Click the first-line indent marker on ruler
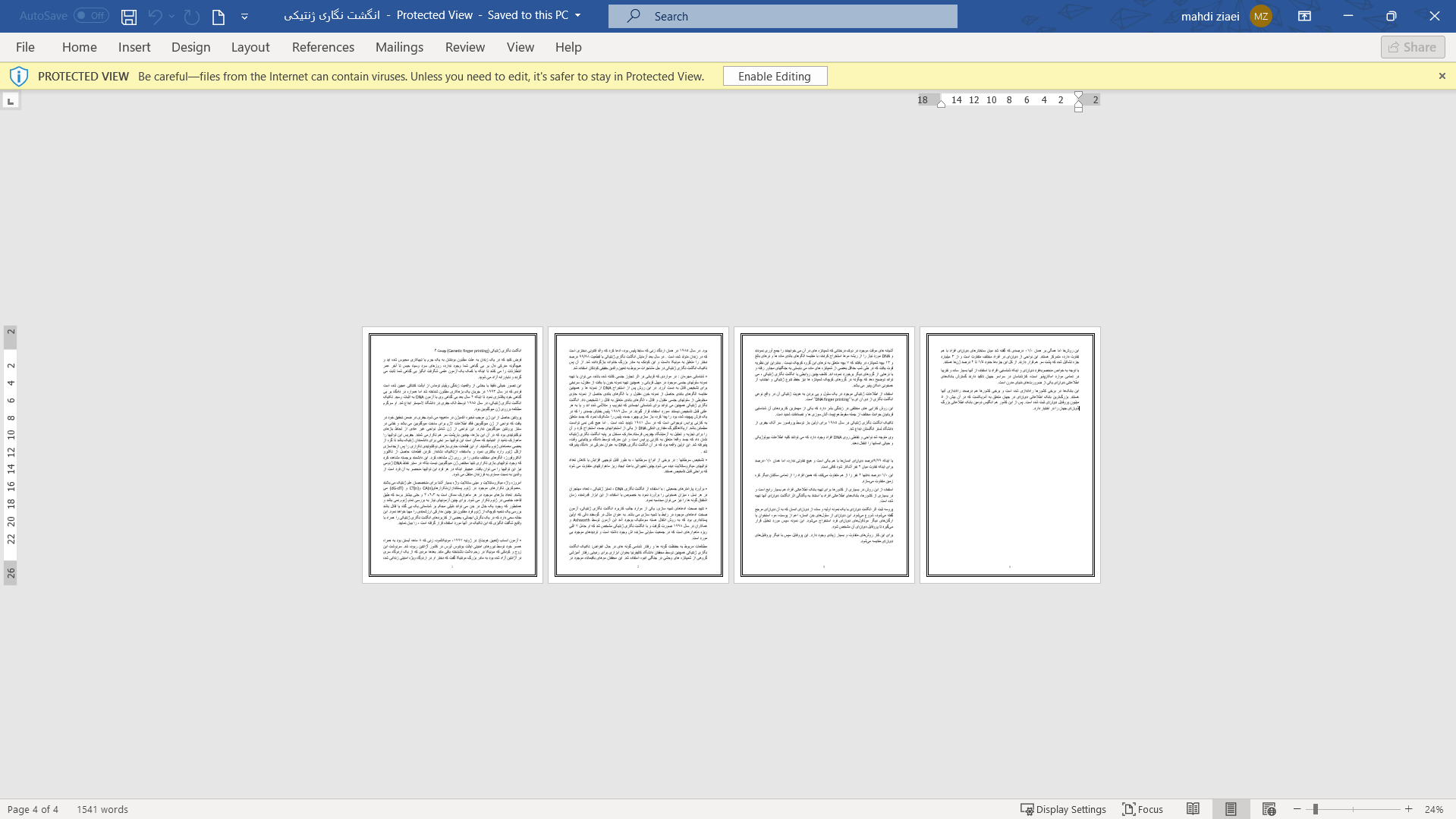 (x=1078, y=96)
